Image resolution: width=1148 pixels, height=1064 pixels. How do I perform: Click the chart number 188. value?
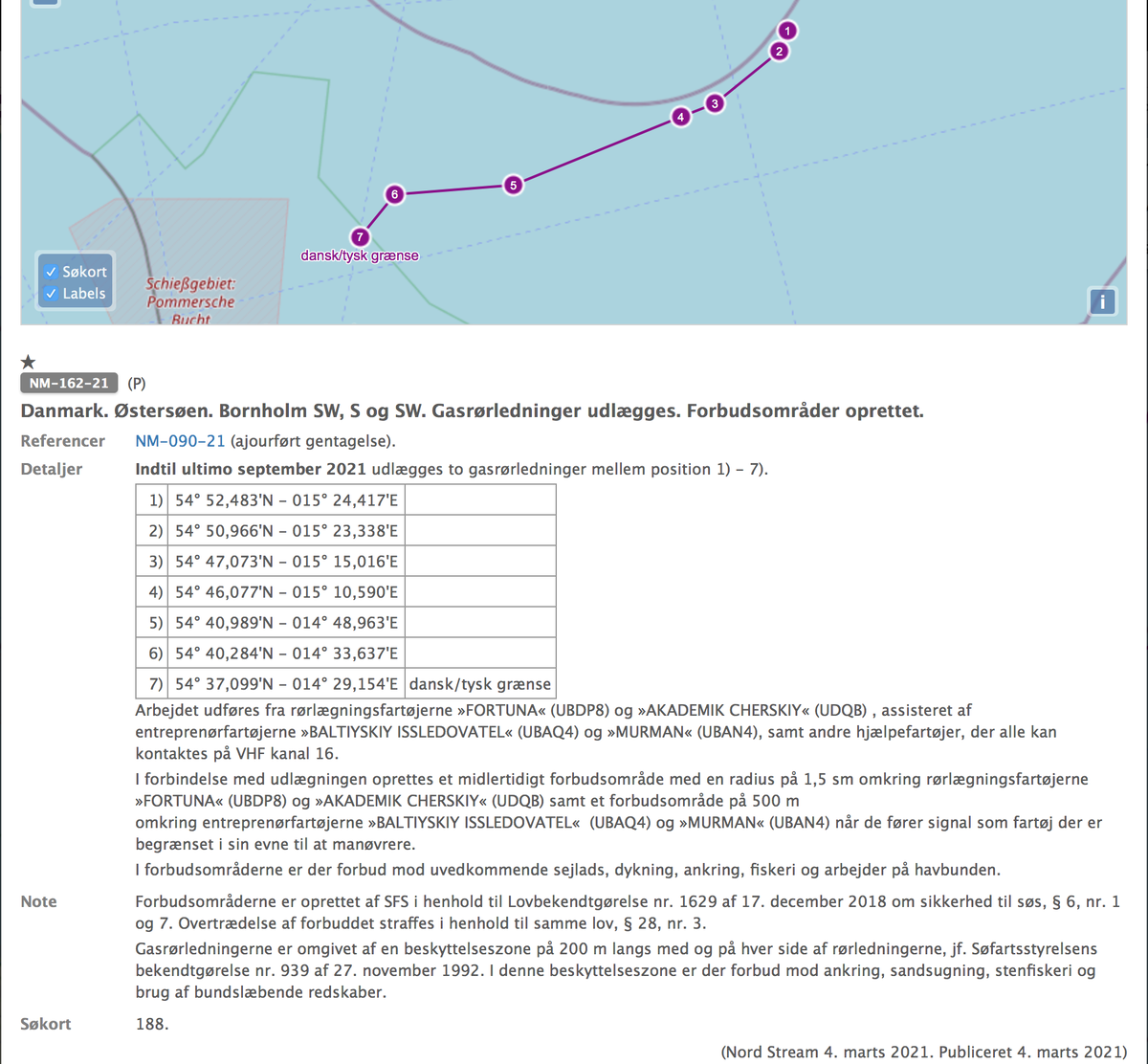point(152,1024)
